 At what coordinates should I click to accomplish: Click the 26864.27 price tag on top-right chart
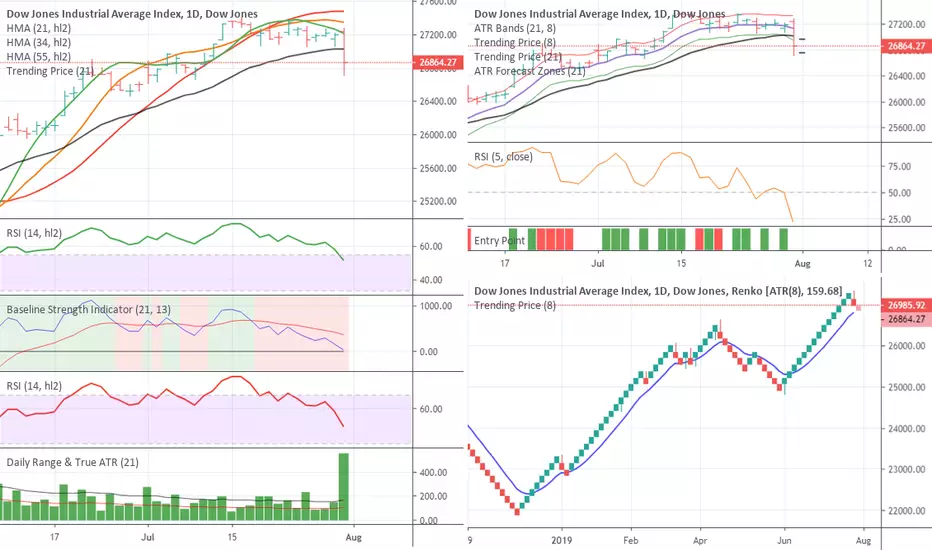click(906, 46)
